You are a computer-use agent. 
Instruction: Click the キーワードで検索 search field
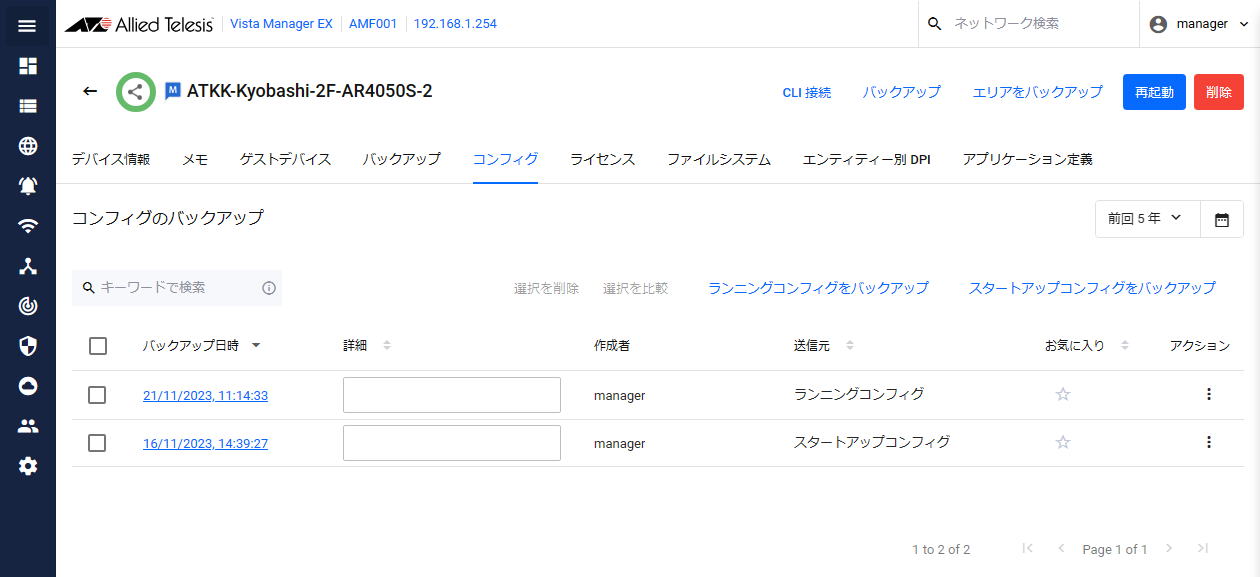coord(177,288)
